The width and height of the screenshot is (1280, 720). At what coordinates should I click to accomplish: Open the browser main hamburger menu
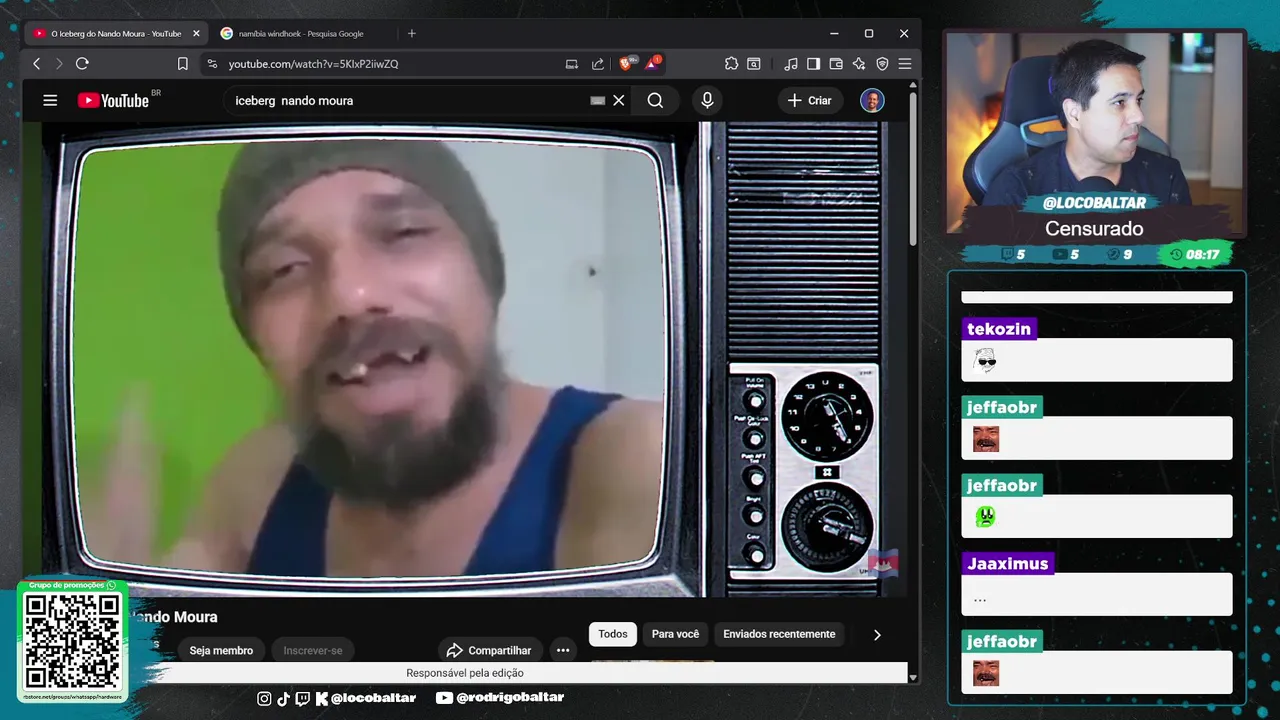click(905, 64)
